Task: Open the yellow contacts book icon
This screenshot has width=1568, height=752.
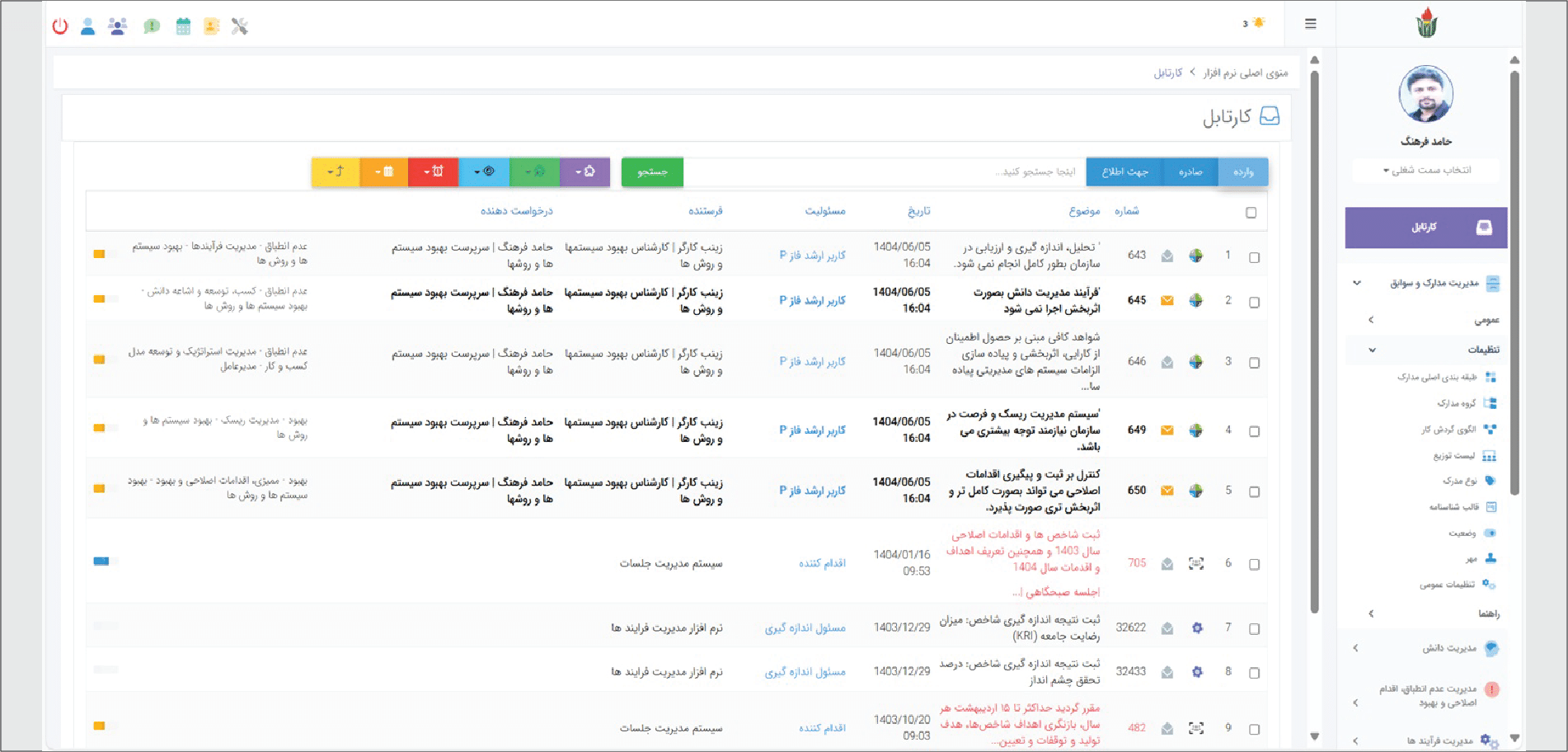Action: point(212,26)
